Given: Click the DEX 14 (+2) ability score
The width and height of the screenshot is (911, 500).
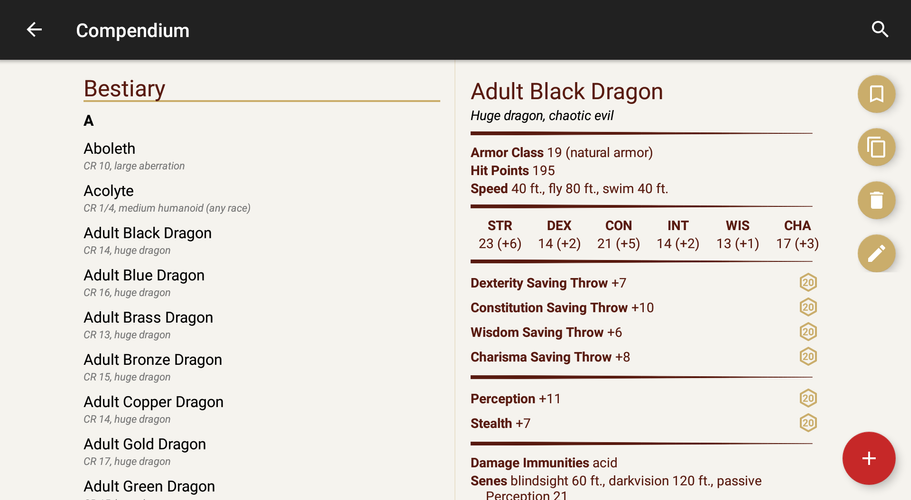Looking at the screenshot, I should point(559,235).
